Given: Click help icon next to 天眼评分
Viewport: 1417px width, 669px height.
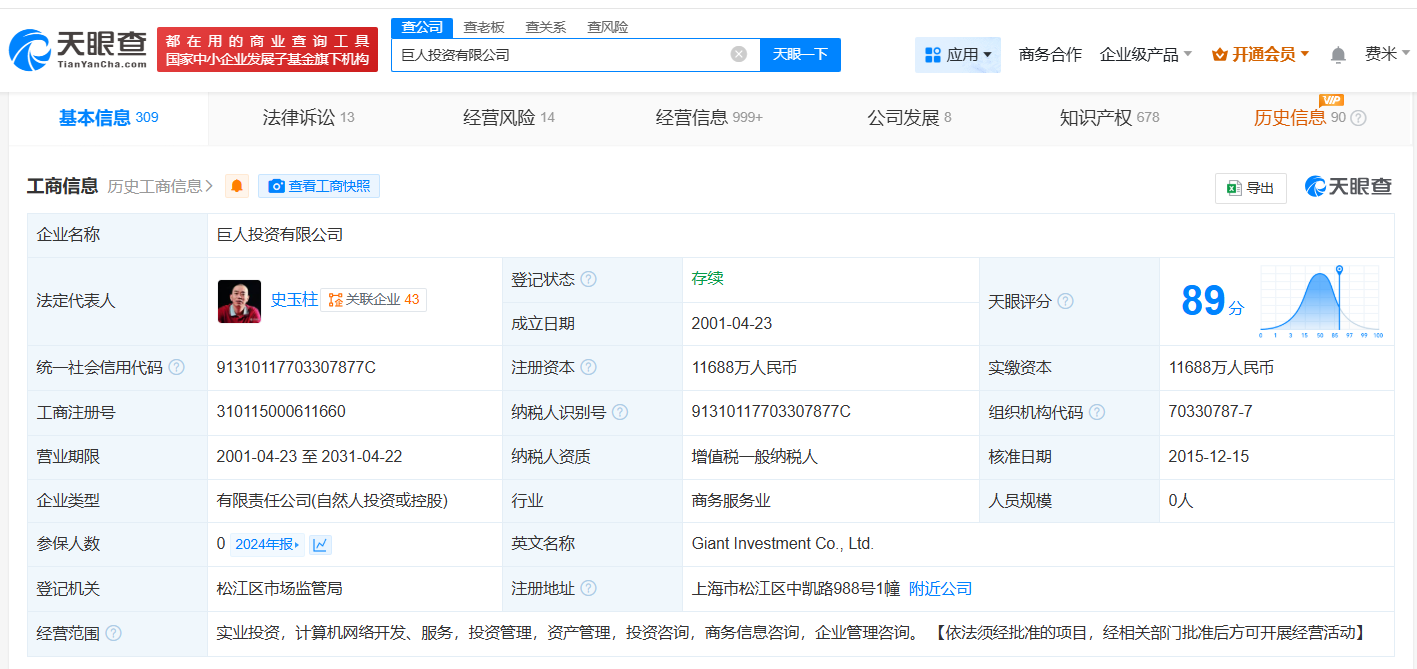Looking at the screenshot, I should click(1066, 301).
